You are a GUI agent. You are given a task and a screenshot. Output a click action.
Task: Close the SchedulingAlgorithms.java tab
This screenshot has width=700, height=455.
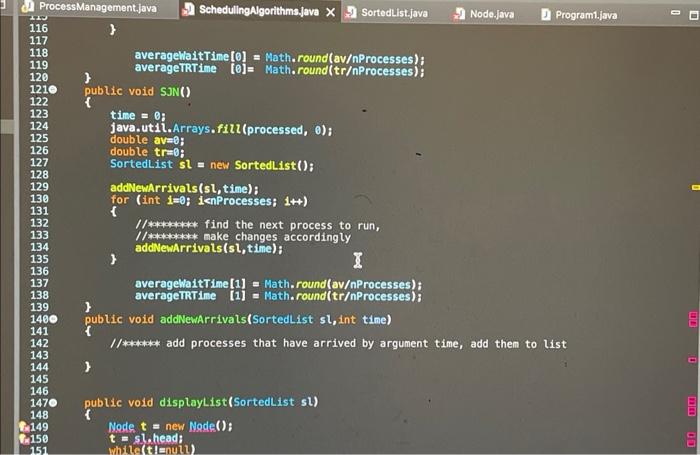coord(330,13)
